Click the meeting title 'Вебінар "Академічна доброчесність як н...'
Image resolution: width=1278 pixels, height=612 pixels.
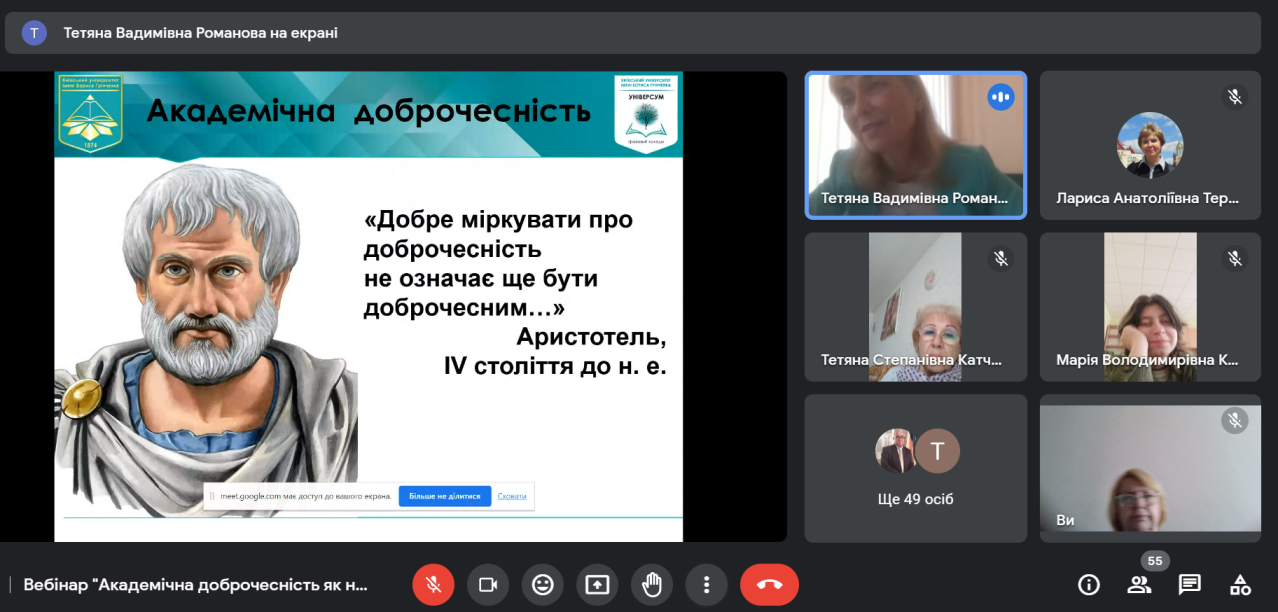[196, 585]
